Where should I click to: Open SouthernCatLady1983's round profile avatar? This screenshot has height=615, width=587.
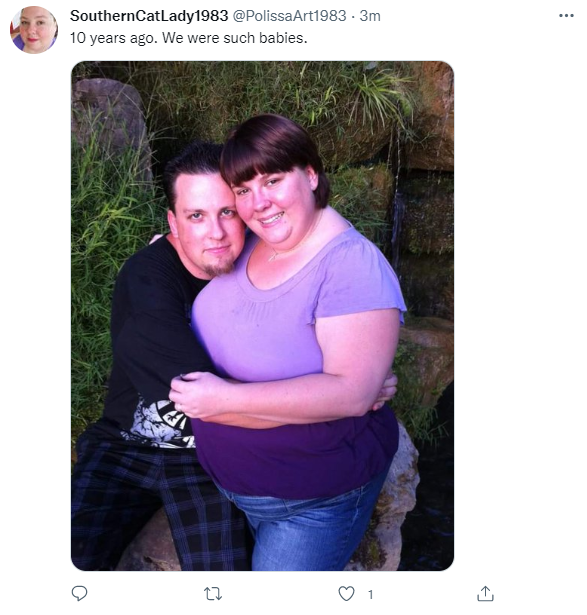[x=34, y=30]
